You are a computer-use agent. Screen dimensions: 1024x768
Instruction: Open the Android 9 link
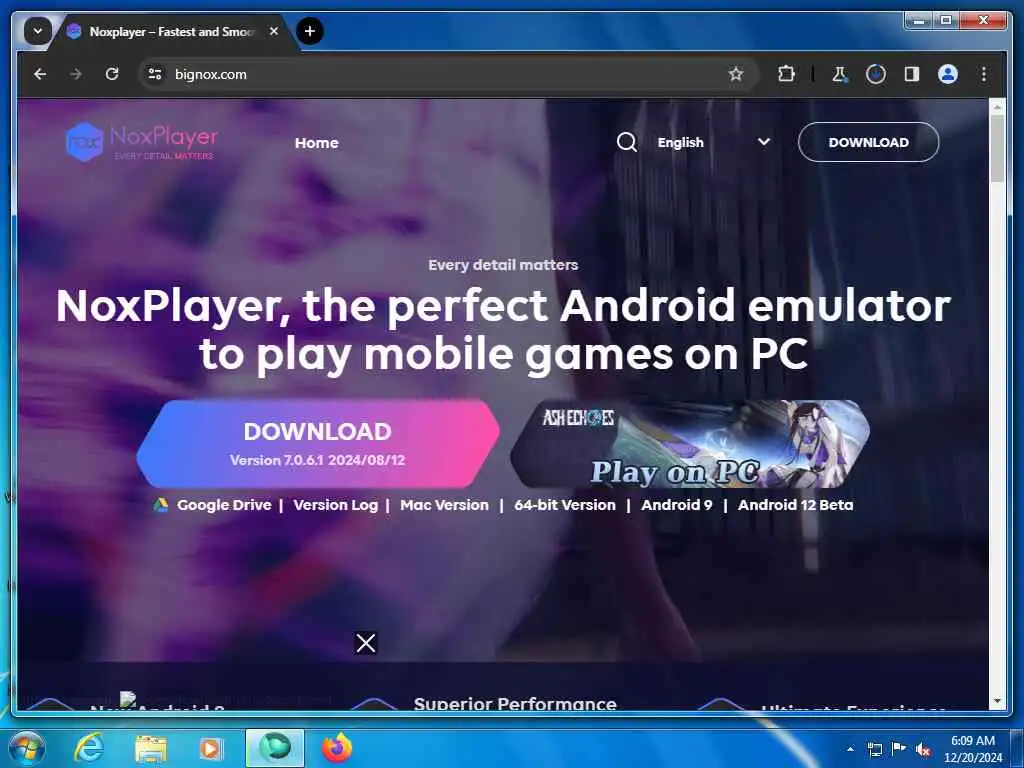click(677, 505)
